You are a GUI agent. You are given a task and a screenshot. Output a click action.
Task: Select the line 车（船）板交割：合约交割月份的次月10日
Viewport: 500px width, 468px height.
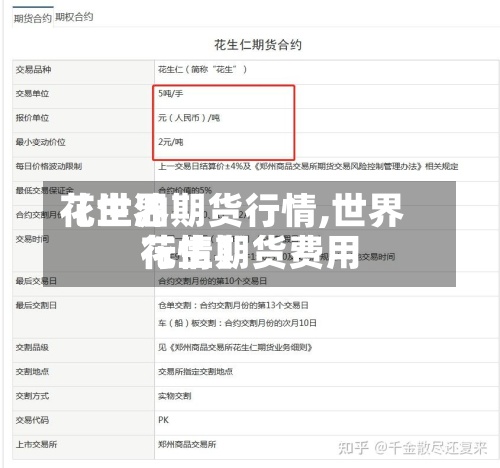point(237,323)
